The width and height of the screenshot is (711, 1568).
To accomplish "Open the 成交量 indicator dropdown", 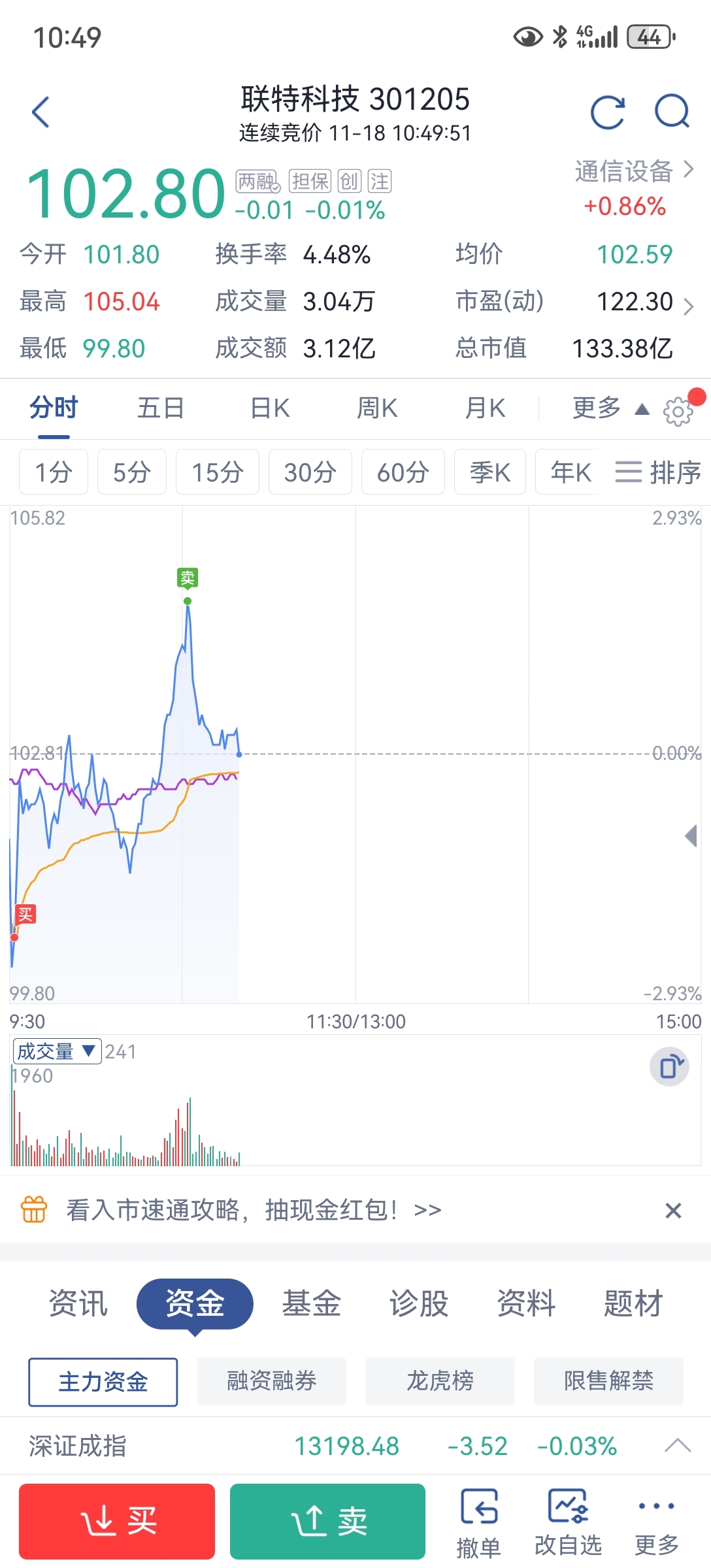I will point(57,1051).
